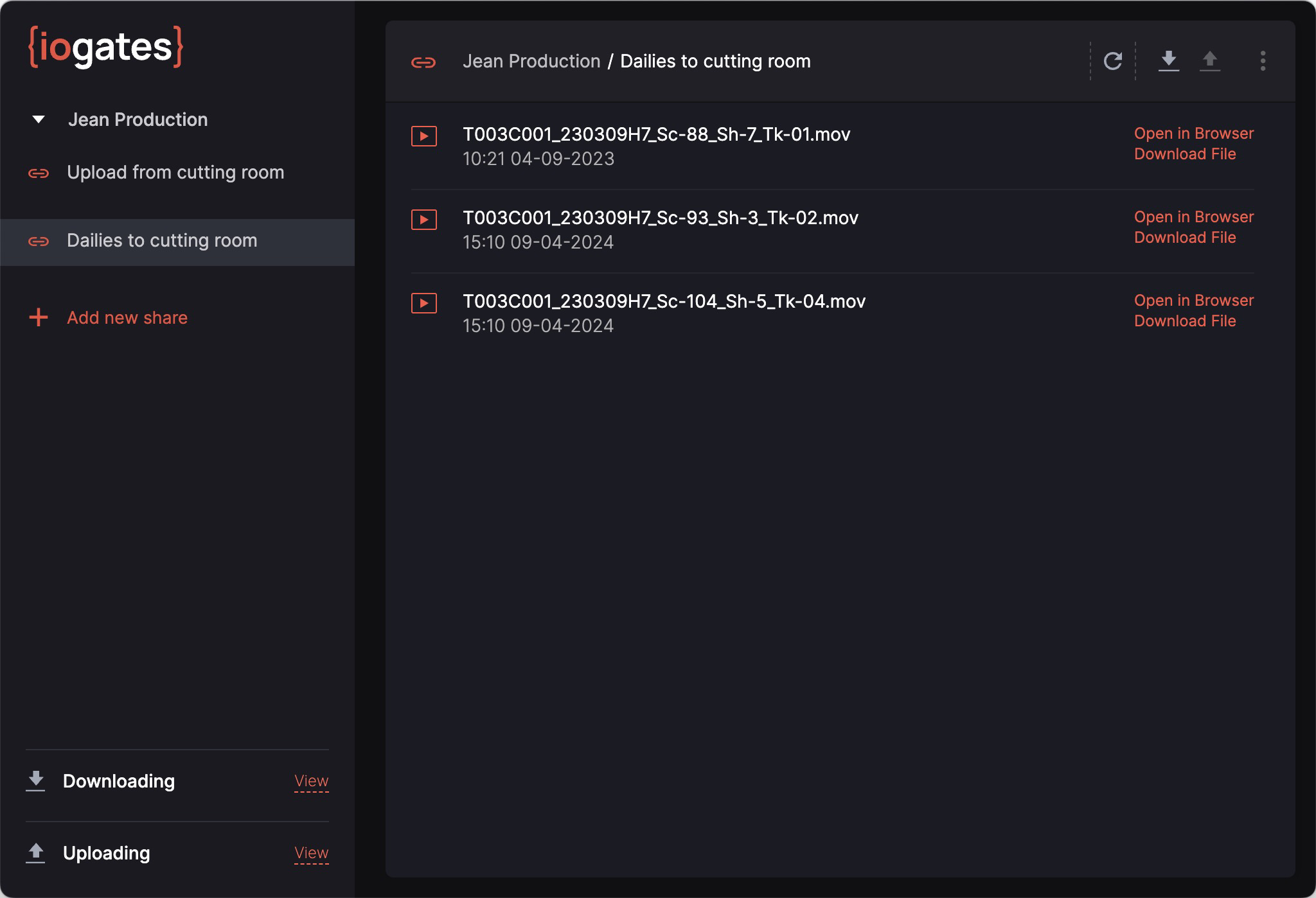View current uploading transfers

(x=311, y=853)
